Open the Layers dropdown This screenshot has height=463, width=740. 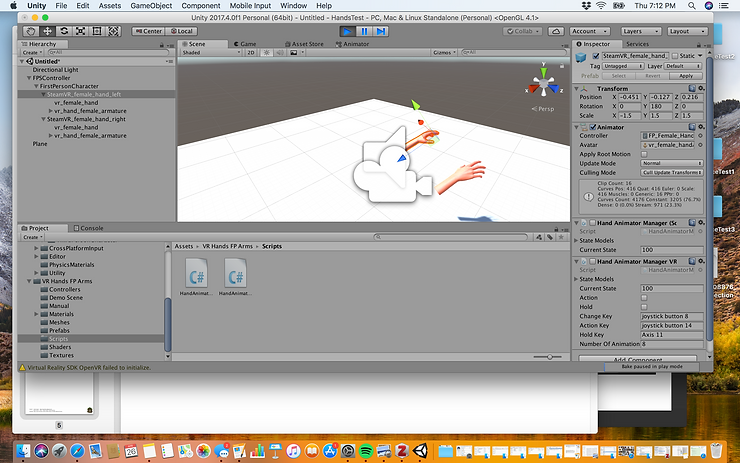click(640, 31)
